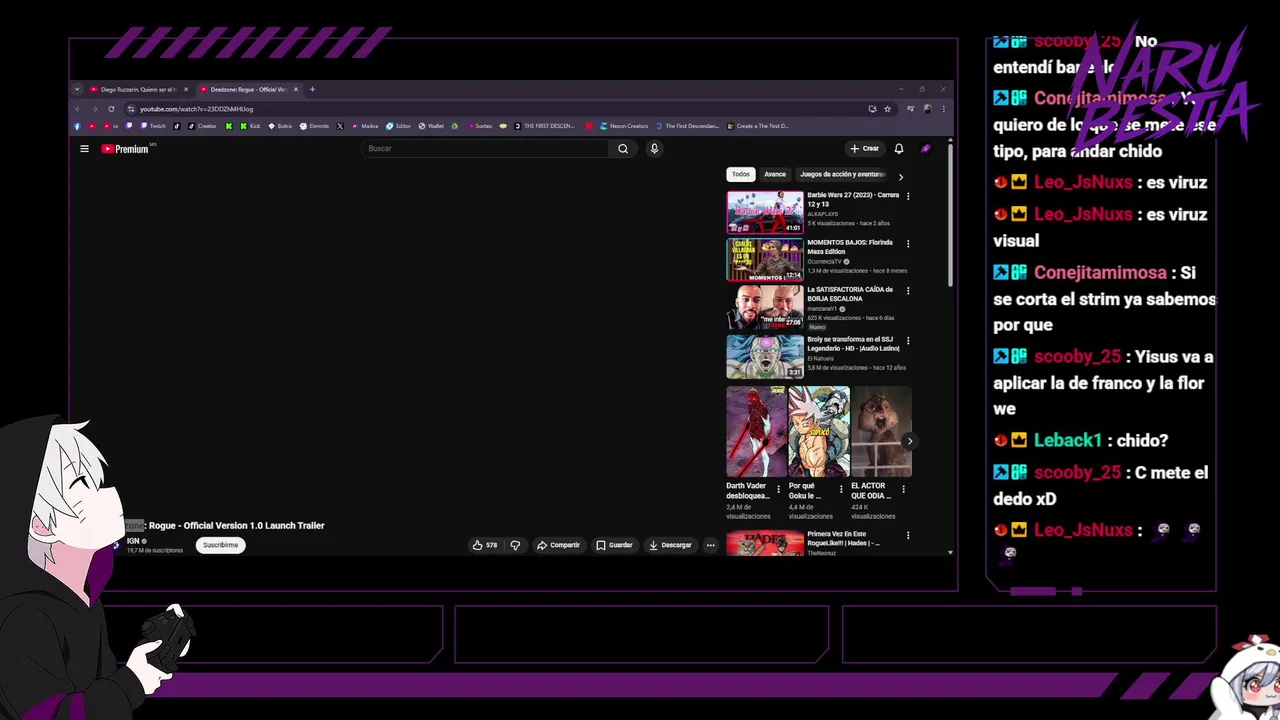Open options for EL ACTOR QUE ODIA short

point(903,490)
